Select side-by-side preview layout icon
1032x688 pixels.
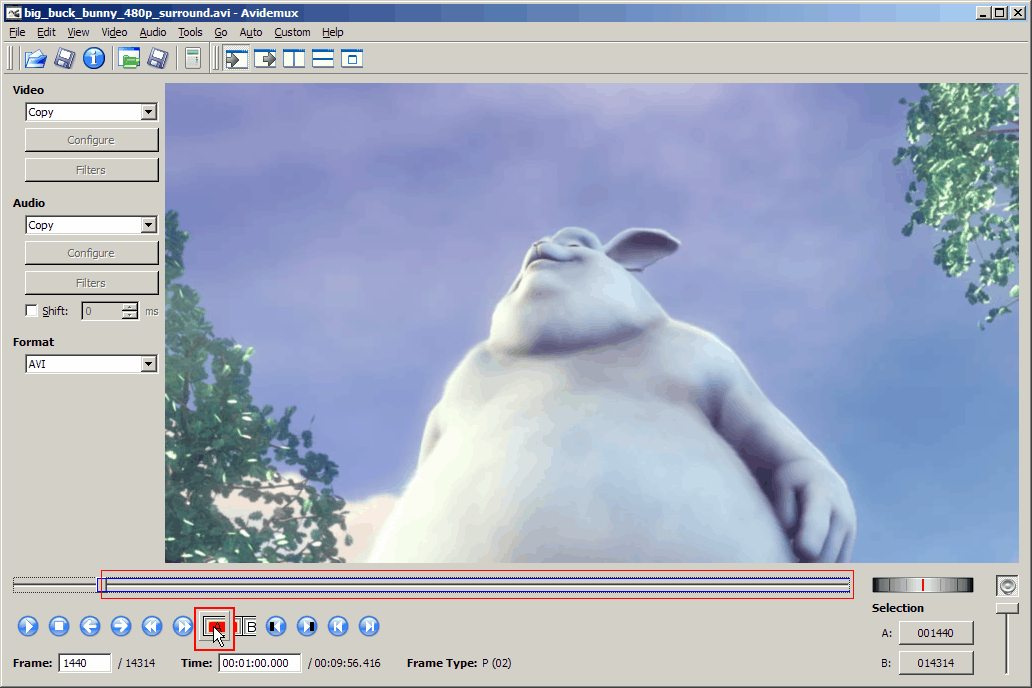[294, 59]
